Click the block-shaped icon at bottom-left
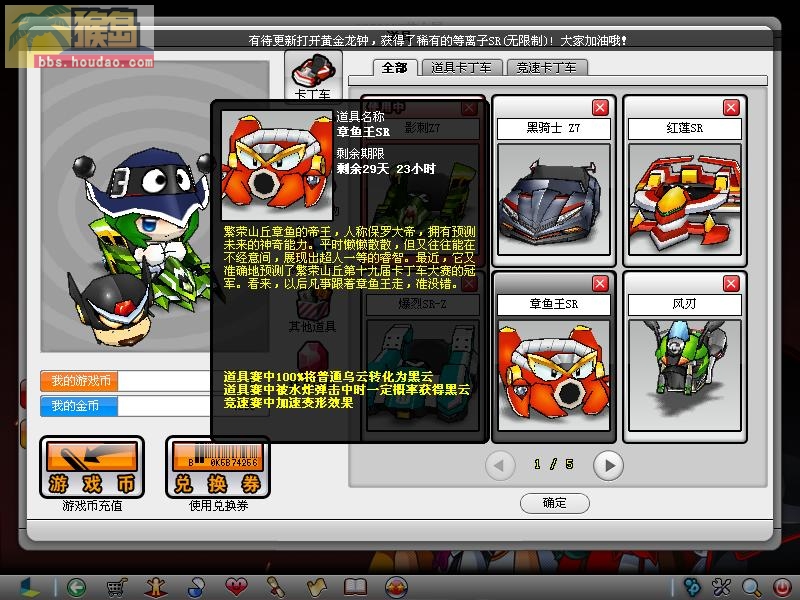Viewport: 800px width, 600px height. (28, 587)
